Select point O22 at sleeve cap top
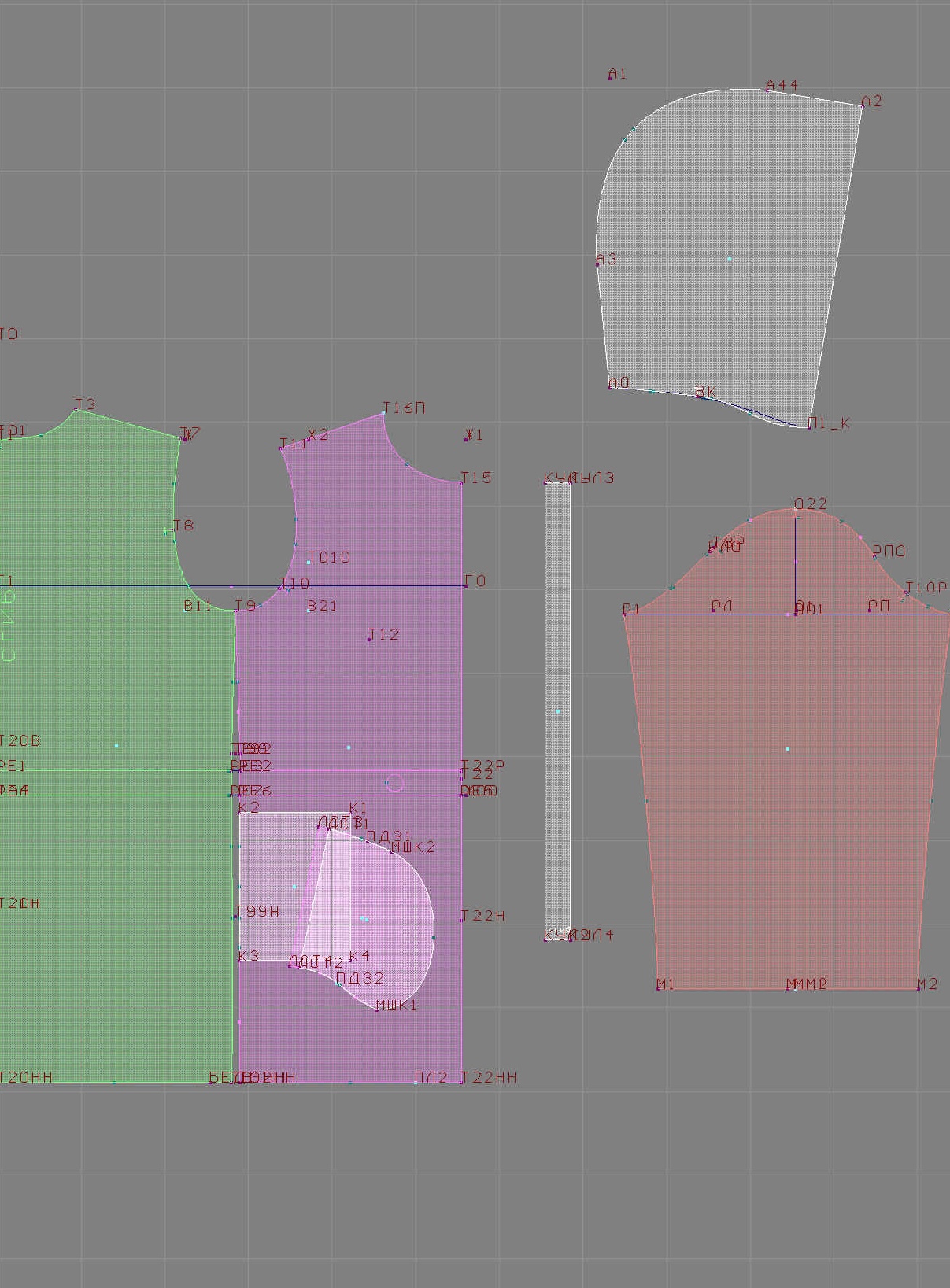 click(x=796, y=510)
